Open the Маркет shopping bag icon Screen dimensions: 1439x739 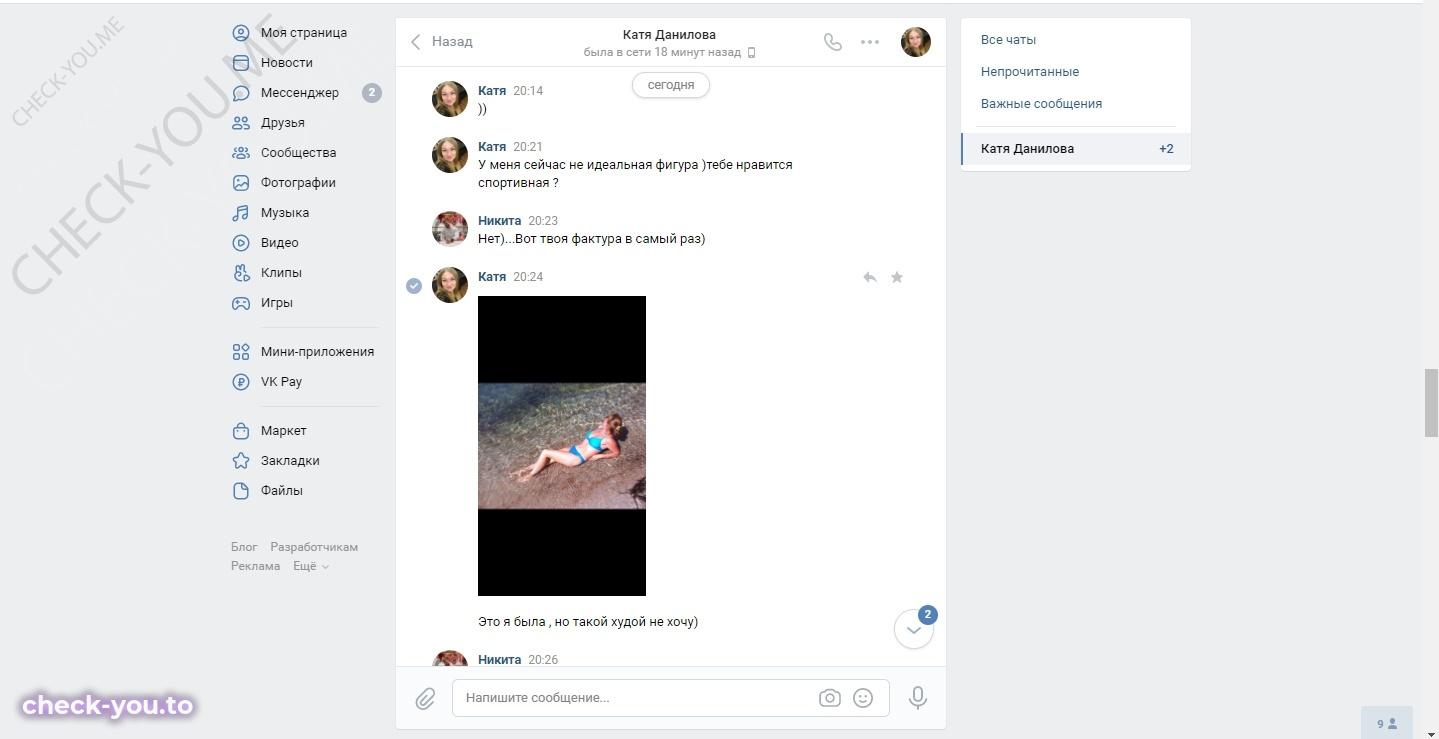[241, 431]
